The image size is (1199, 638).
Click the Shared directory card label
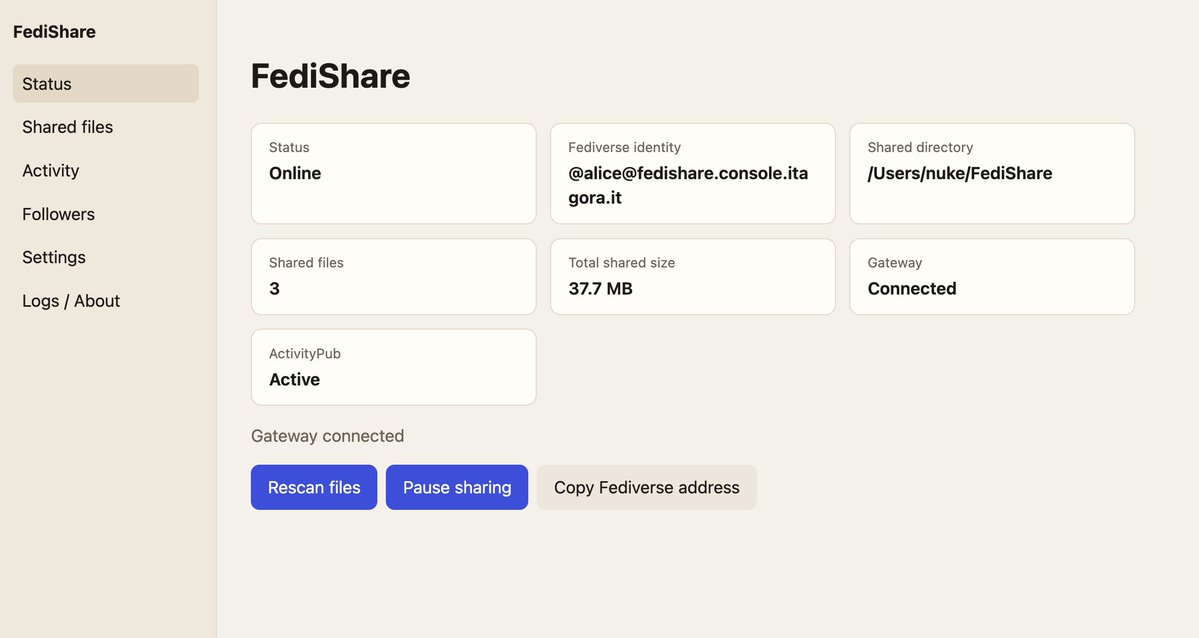[920, 147]
